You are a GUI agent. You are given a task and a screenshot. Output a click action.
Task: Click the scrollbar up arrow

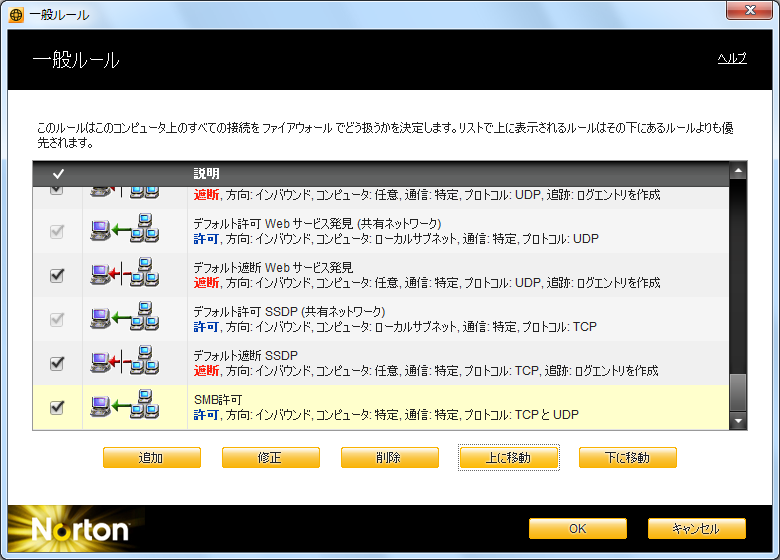point(738,173)
